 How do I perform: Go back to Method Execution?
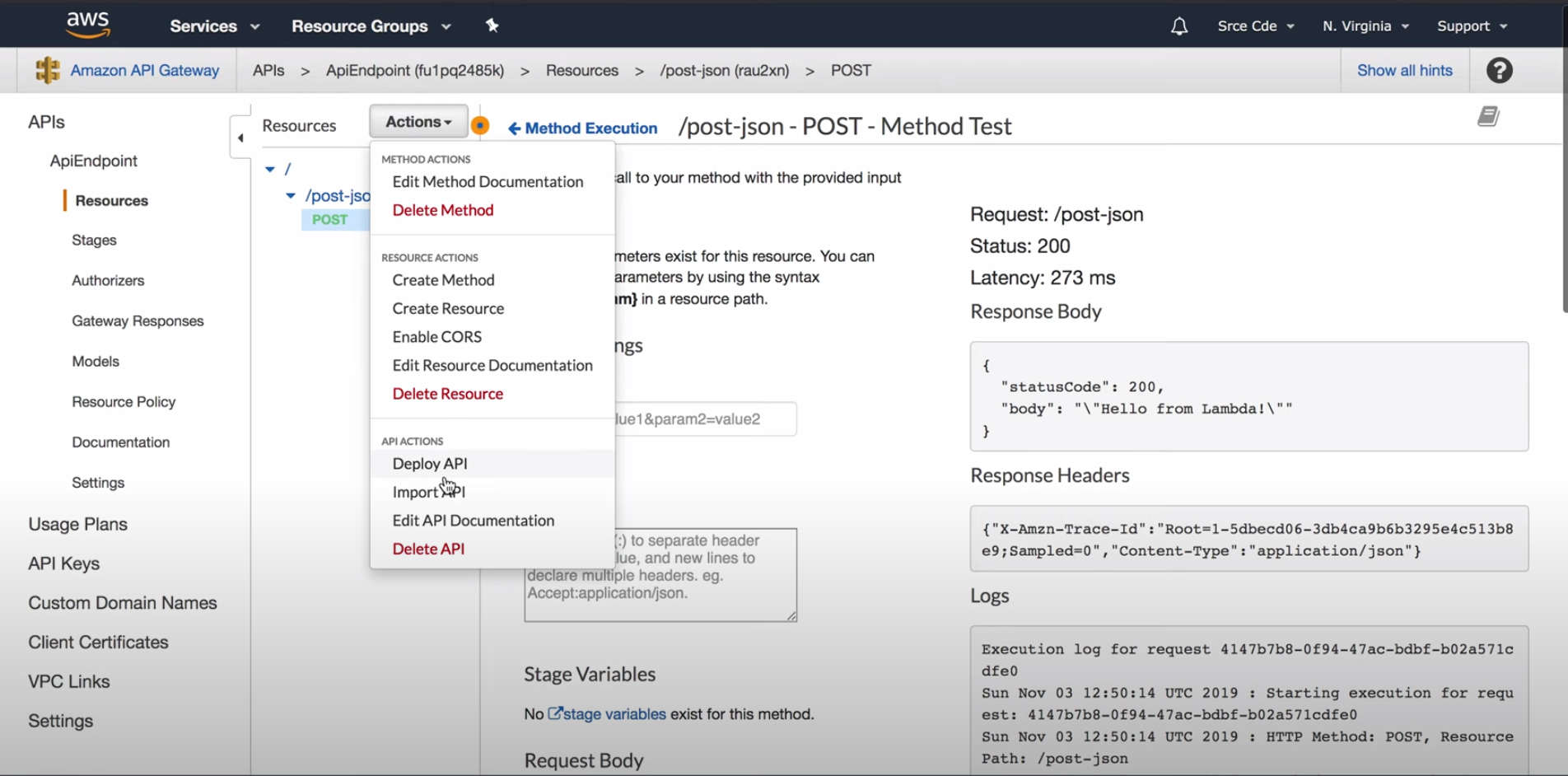point(582,129)
